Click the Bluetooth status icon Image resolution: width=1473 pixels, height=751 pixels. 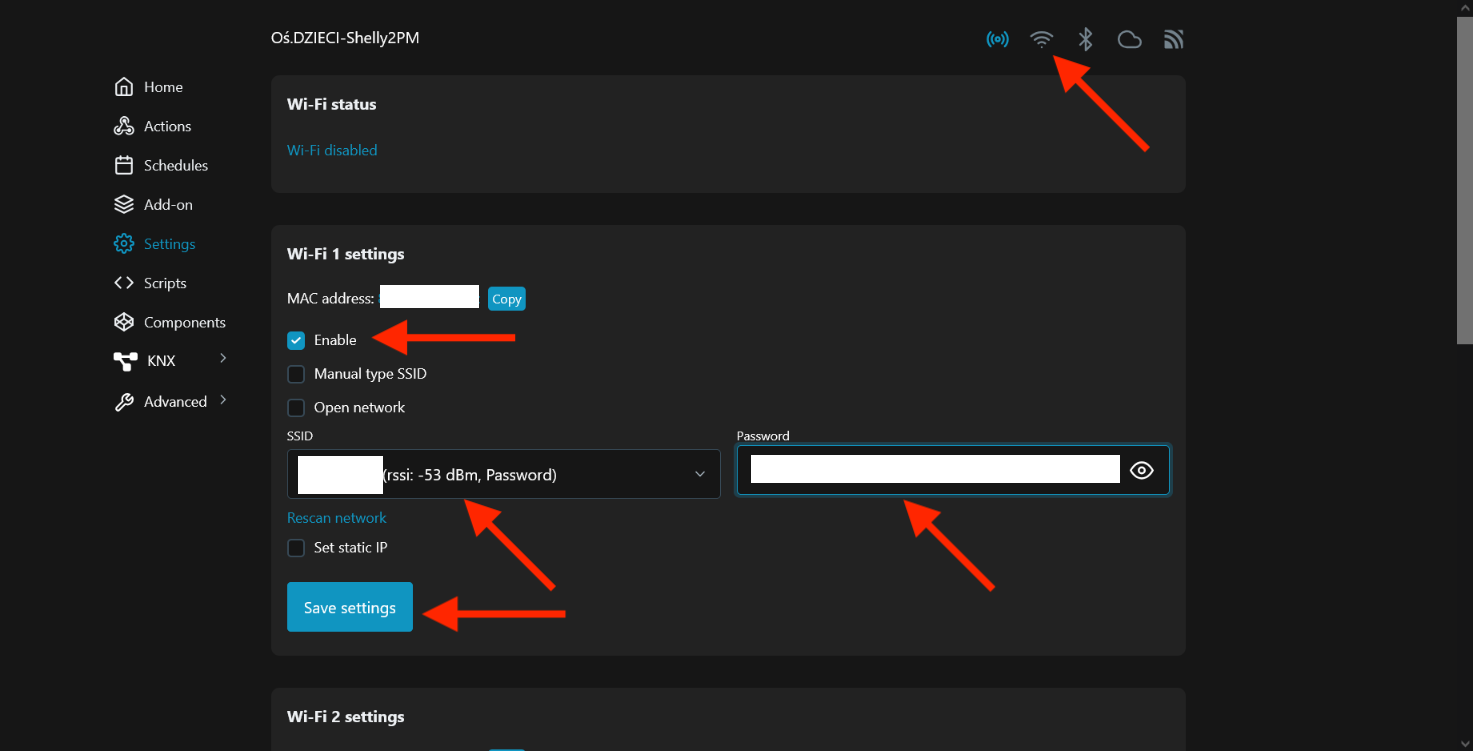[1085, 40]
